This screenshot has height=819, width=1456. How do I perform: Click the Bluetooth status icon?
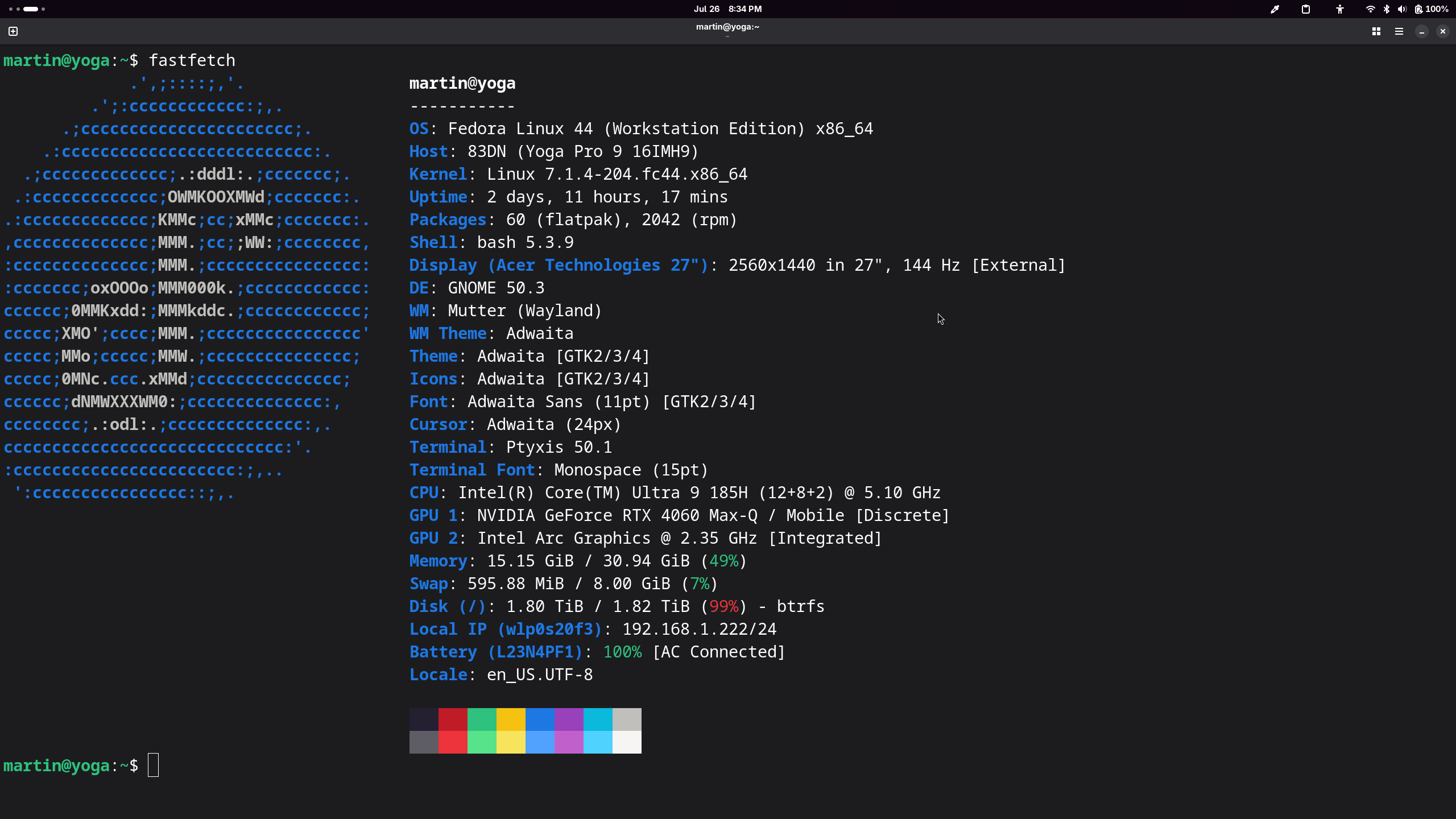(x=1387, y=9)
